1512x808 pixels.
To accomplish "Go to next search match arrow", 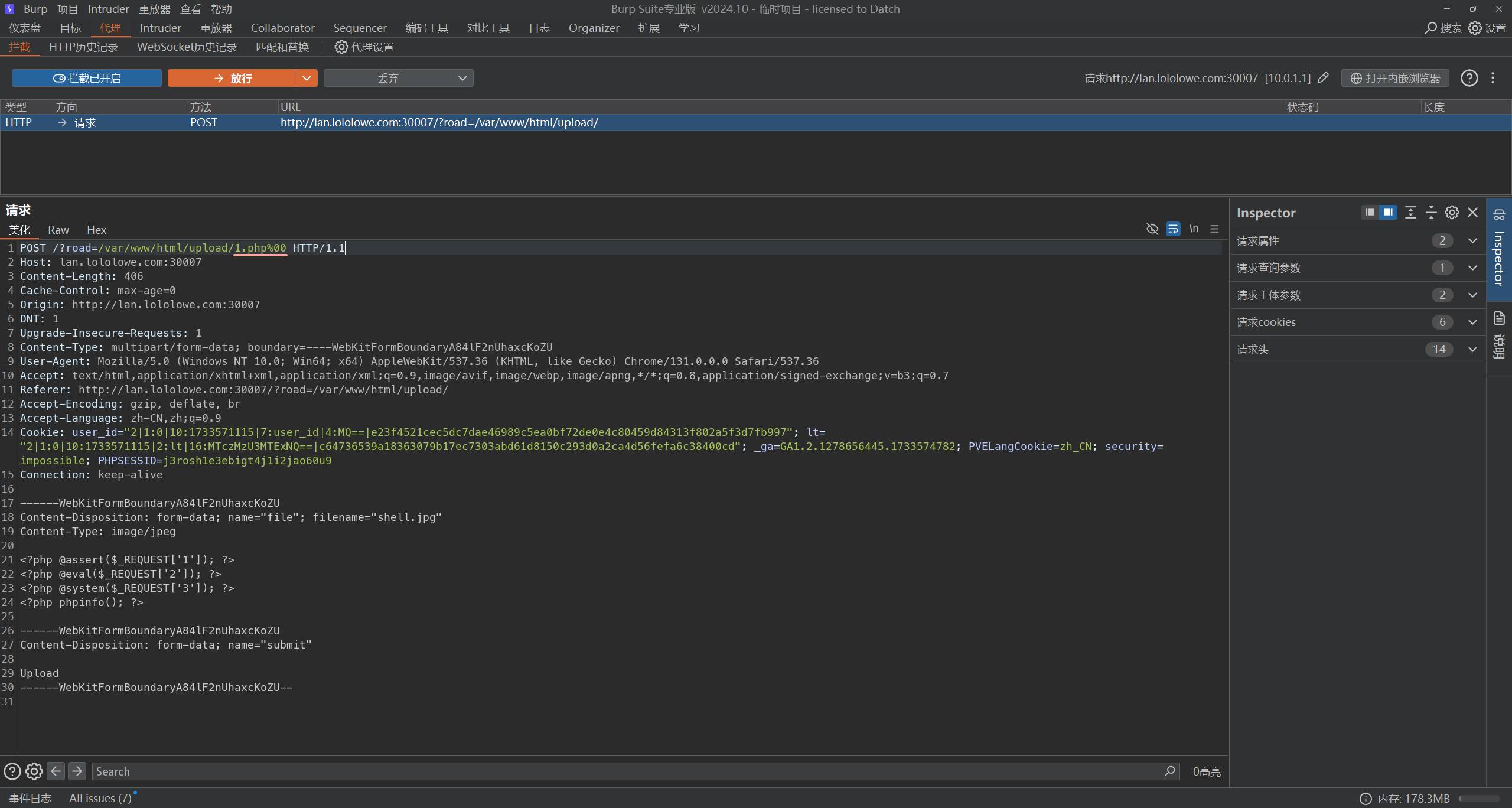I will [77, 771].
